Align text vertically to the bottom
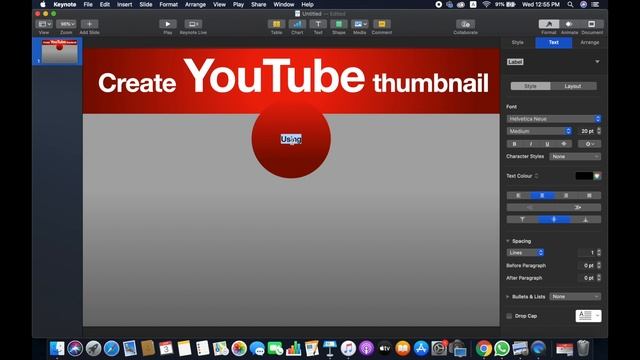Screen dimensions: 640x360 (586, 220)
